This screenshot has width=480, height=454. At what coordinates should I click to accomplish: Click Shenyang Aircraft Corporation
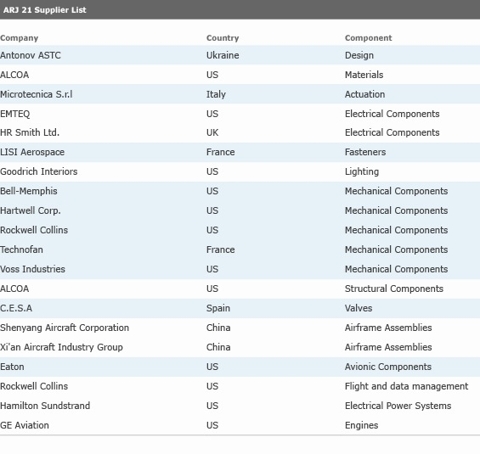[x=65, y=328]
